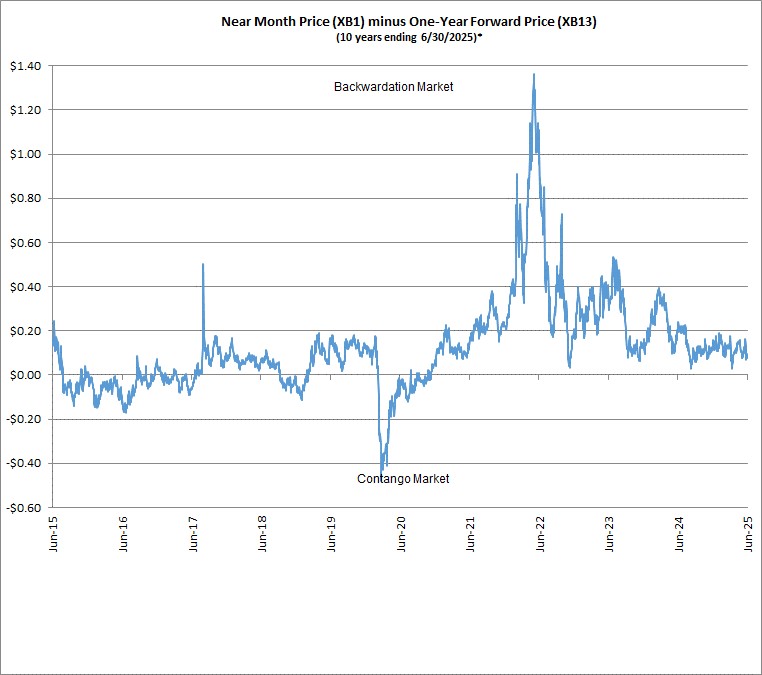The image size is (762, 675).
Task: Click the Jun-24 x-axis label
Action: click(x=679, y=534)
